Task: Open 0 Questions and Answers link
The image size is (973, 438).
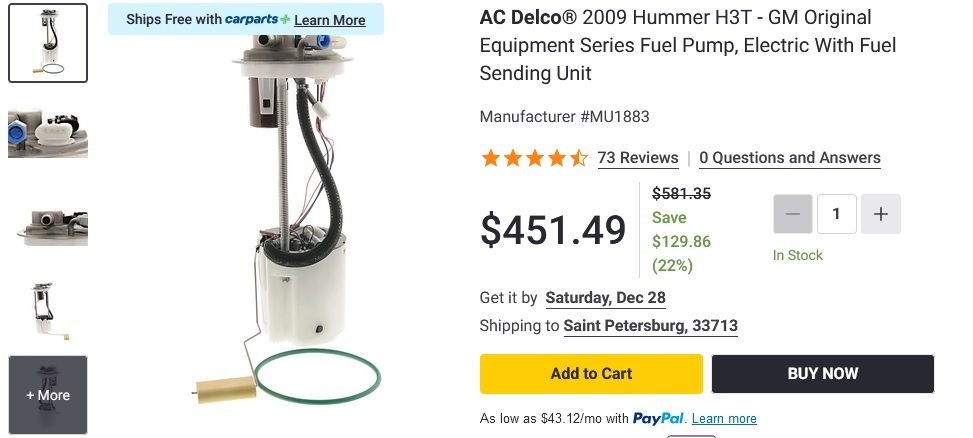Action: (x=790, y=158)
